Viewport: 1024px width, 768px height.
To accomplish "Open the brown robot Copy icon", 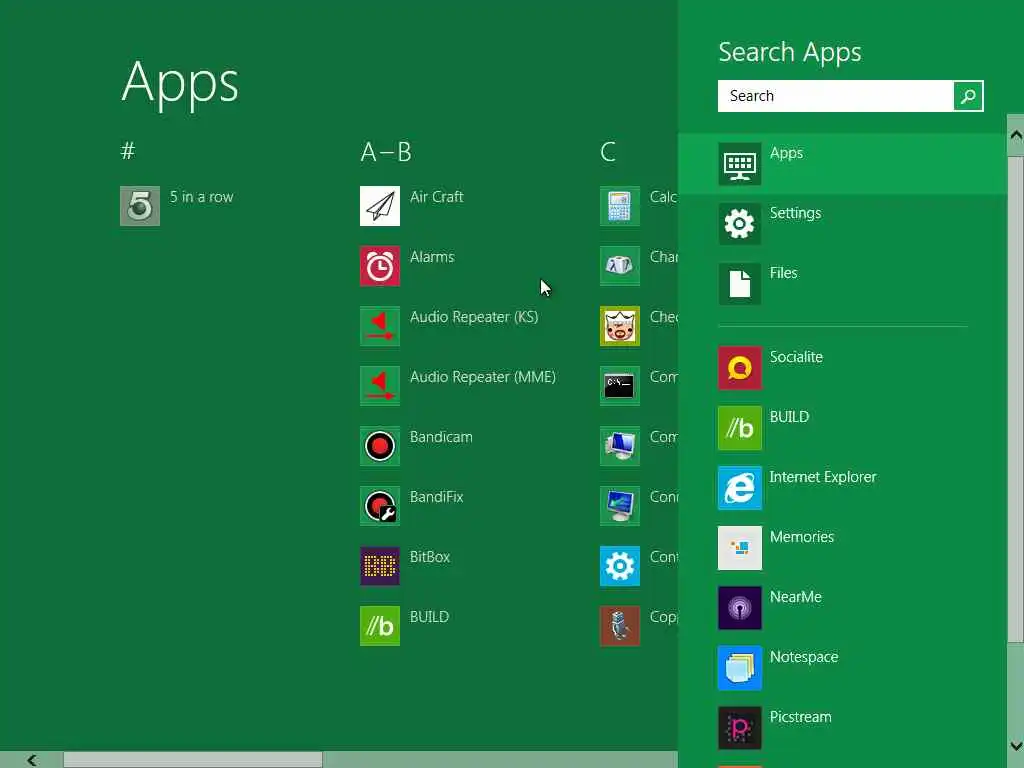I will [620, 626].
